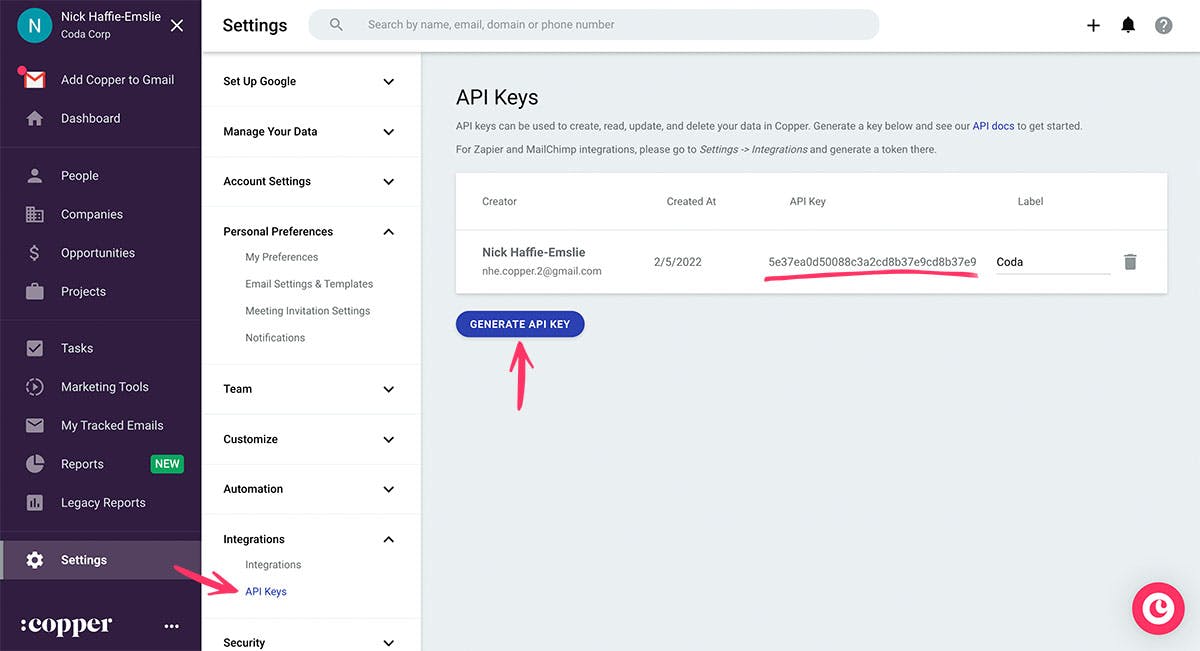The height and width of the screenshot is (651, 1200).
Task: Click creator name Nick Haffie-Emslie in table
Action: coord(534,252)
